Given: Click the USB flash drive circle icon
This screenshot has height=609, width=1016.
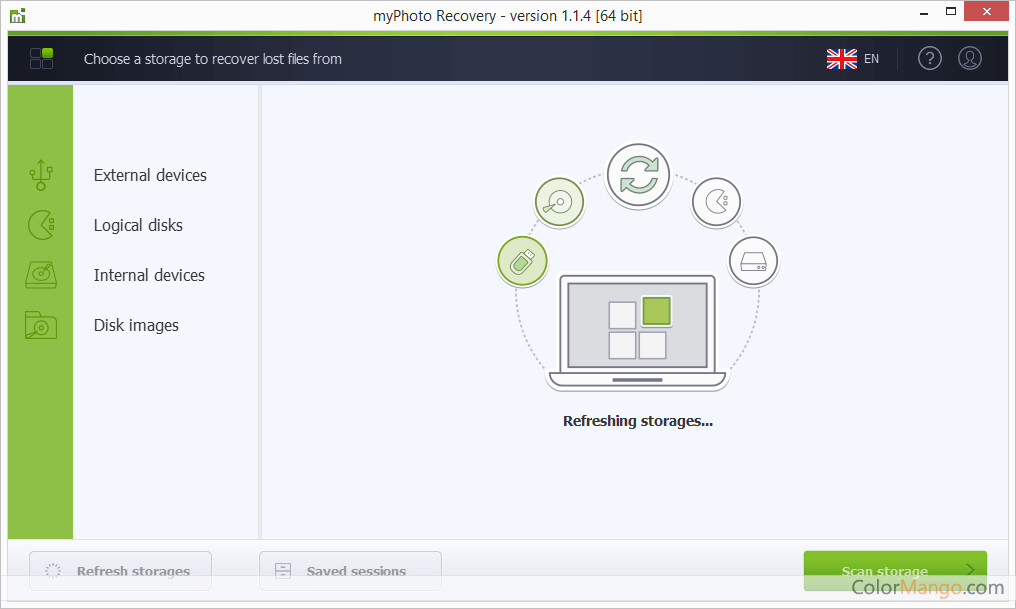Looking at the screenshot, I should (522, 262).
